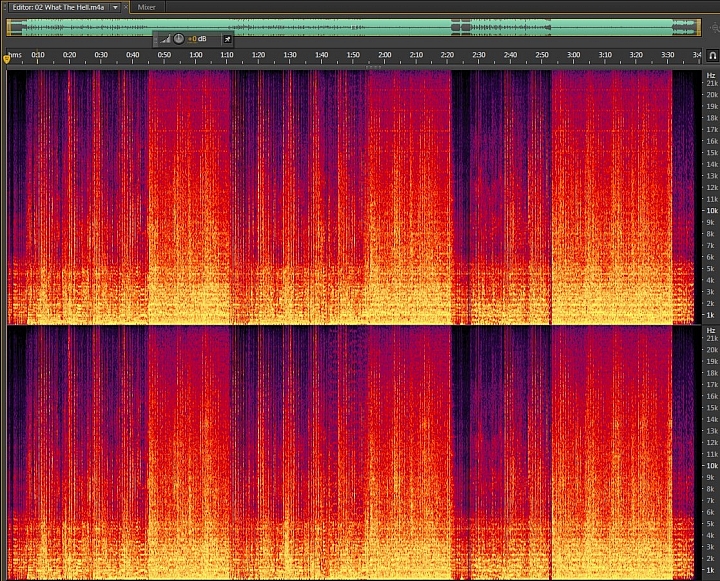Click the lower channel spectral frequency display
The image size is (720, 581).
[x=354, y=453]
